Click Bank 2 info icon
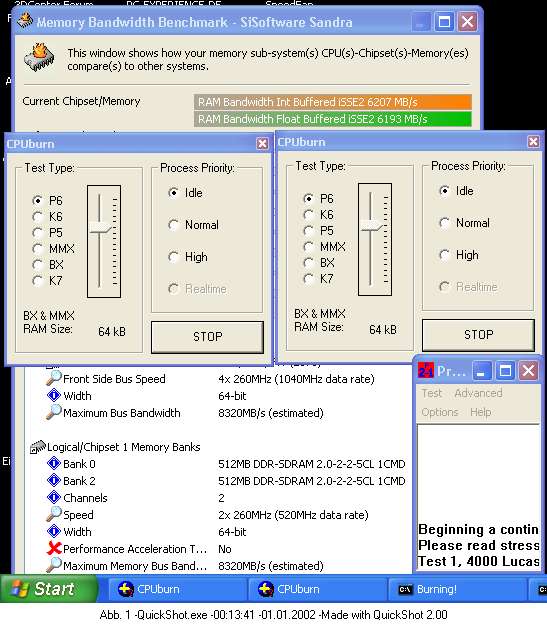The width and height of the screenshot is (547, 626). coord(54,480)
